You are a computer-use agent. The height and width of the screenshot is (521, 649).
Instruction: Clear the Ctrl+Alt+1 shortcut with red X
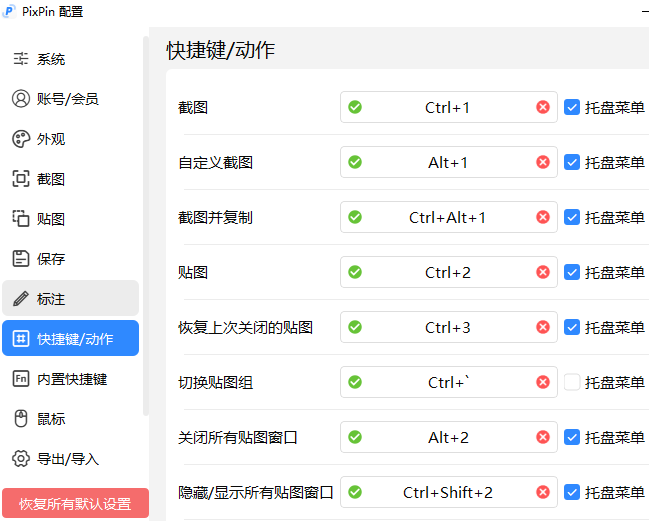point(543,217)
